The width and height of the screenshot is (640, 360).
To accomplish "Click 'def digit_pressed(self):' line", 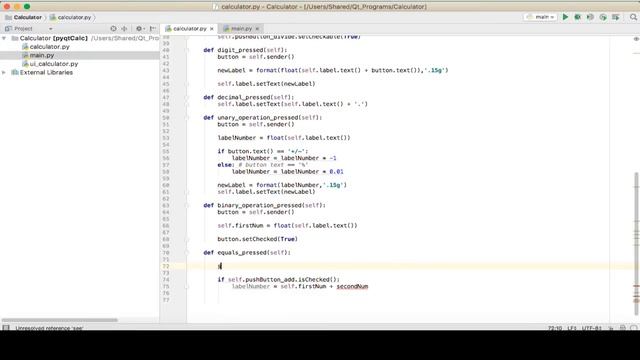I will click(245, 50).
